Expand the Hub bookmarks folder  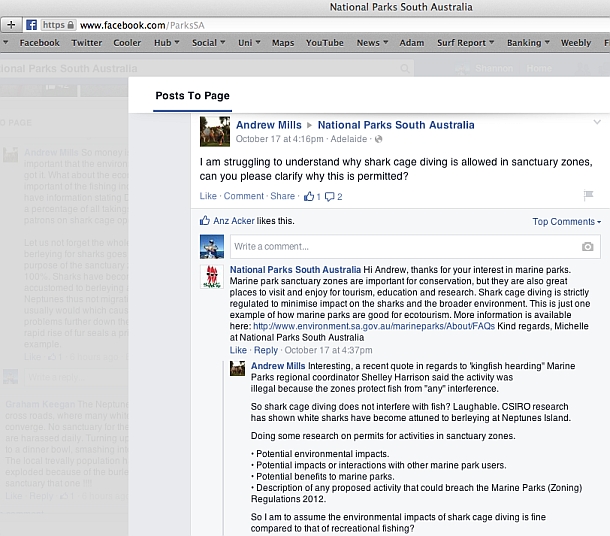click(x=167, y=43)
